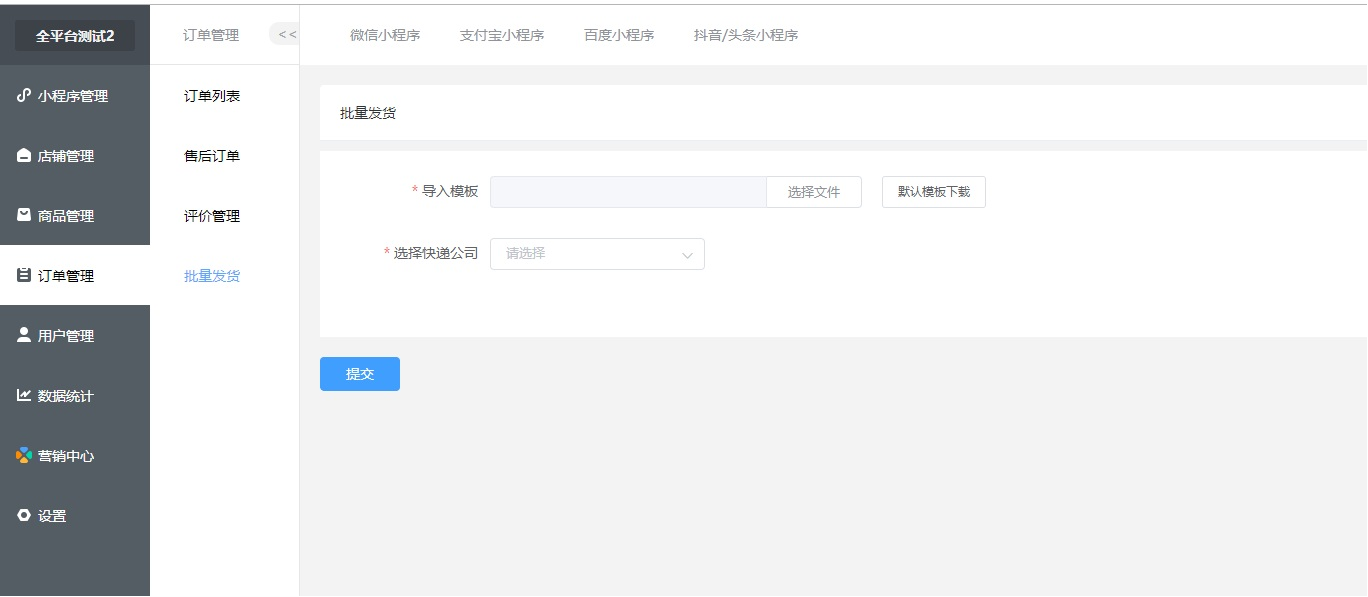
Task: Click the 选择文件 button
Action: pyautogui.click(x=814, y=192)
